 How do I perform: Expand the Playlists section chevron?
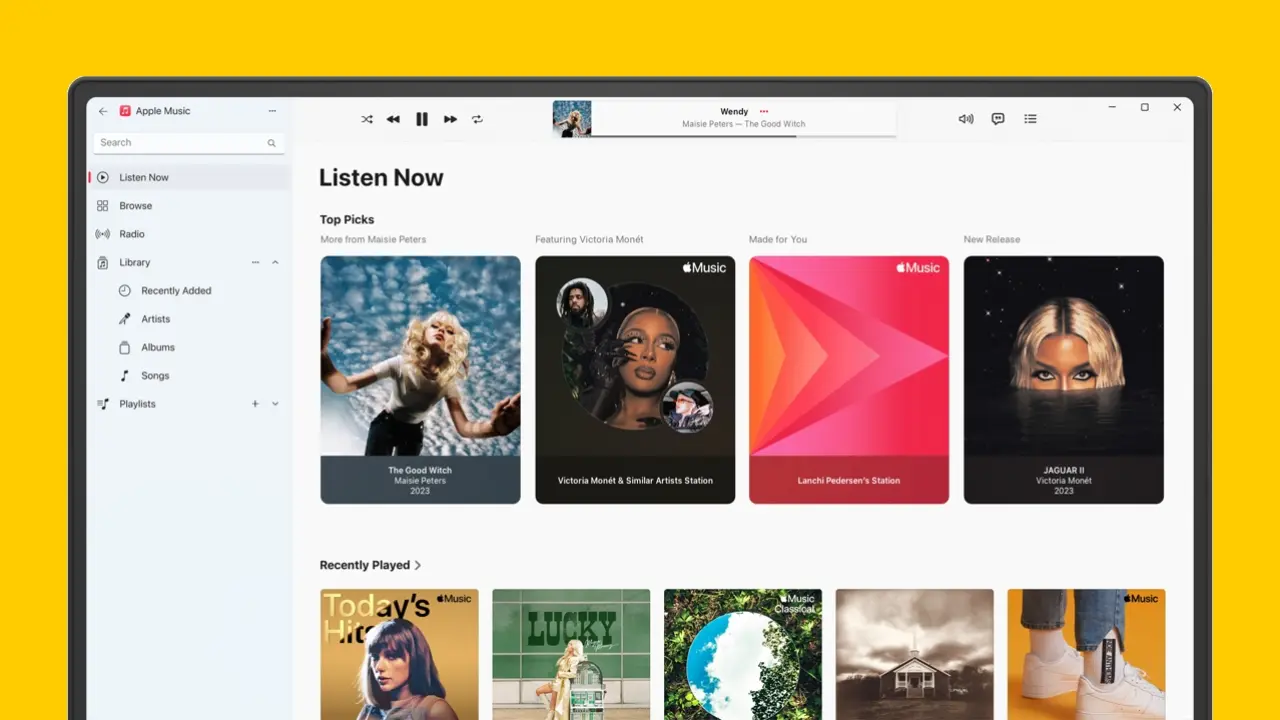pyautogui.click(x=275, y=404)
